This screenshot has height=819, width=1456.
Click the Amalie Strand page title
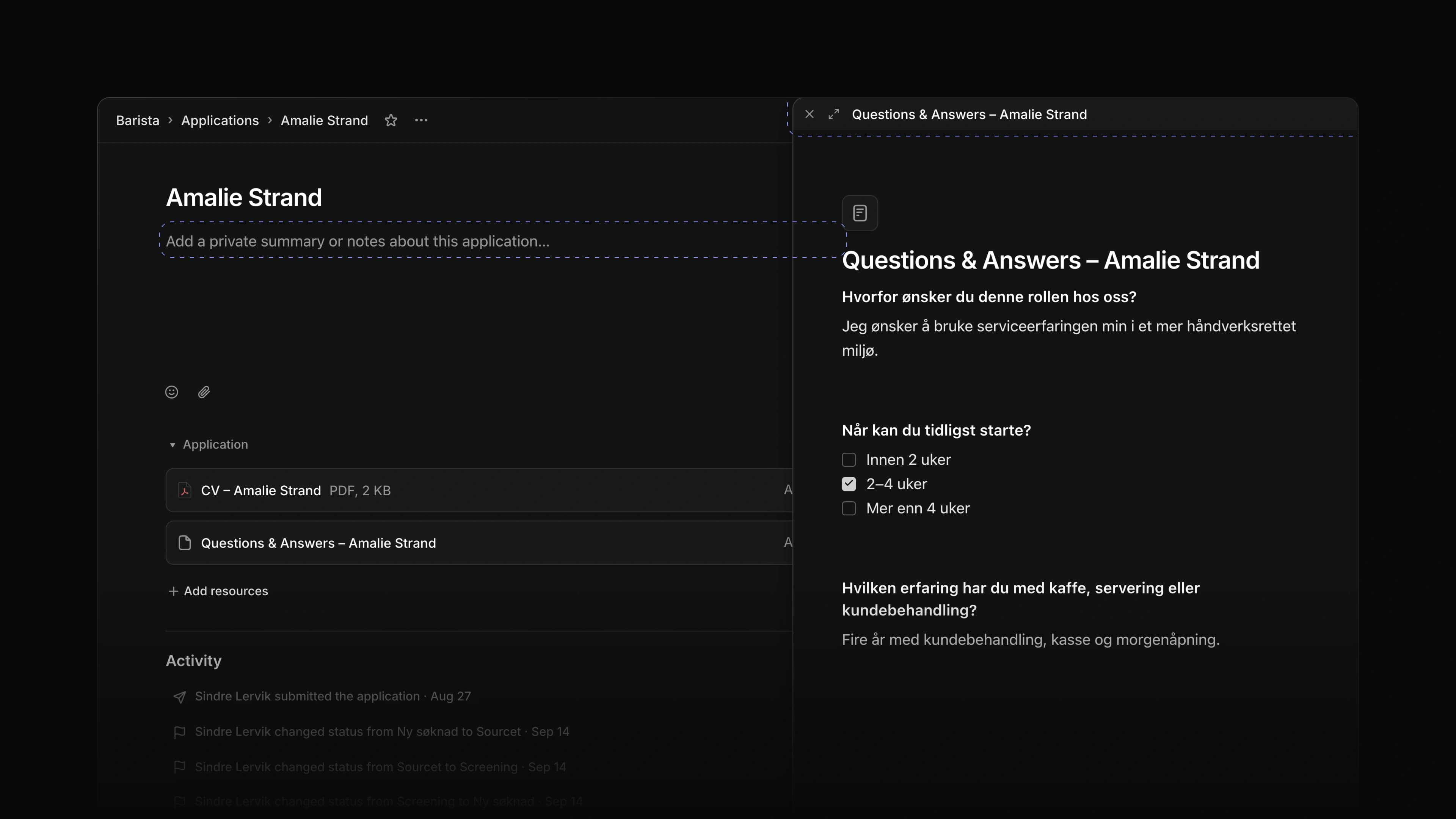pyautogui.click(x=243, y=197)
